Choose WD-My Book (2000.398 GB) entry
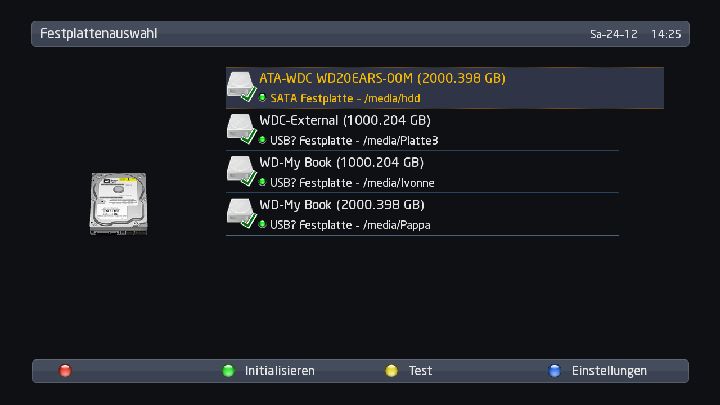 pyautogui.click(x=341, y=204)
